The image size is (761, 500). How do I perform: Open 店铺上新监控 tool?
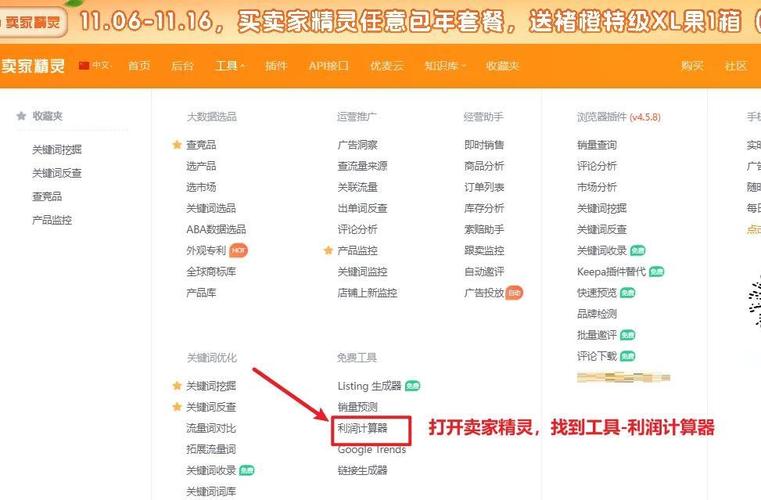coord(367,293)
